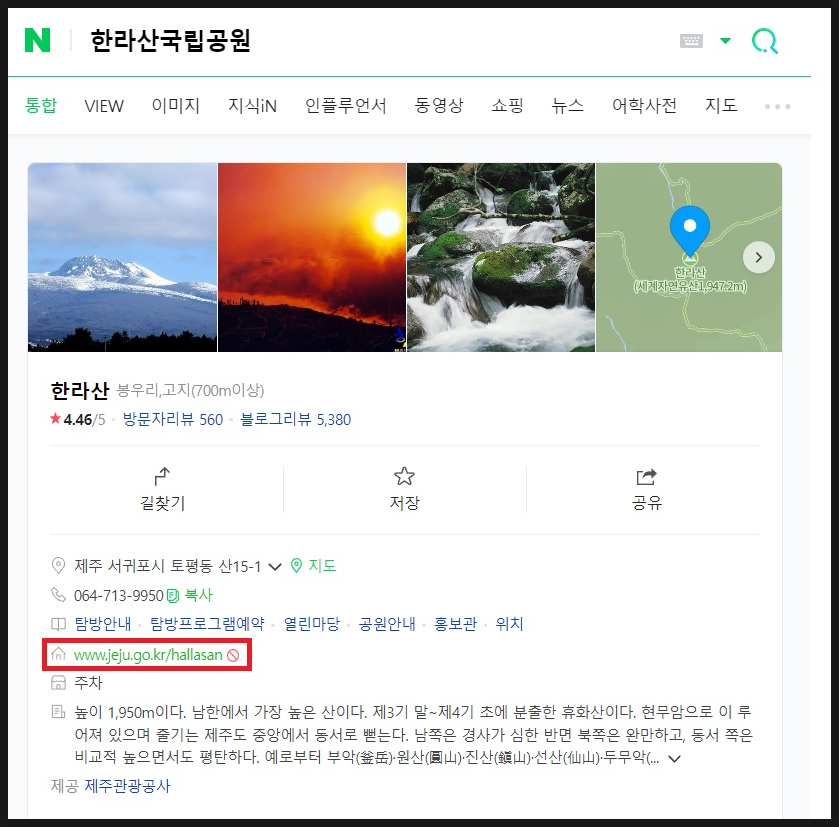
Task: Save the place with the 저장 star
Action: [x=405, y=489]
